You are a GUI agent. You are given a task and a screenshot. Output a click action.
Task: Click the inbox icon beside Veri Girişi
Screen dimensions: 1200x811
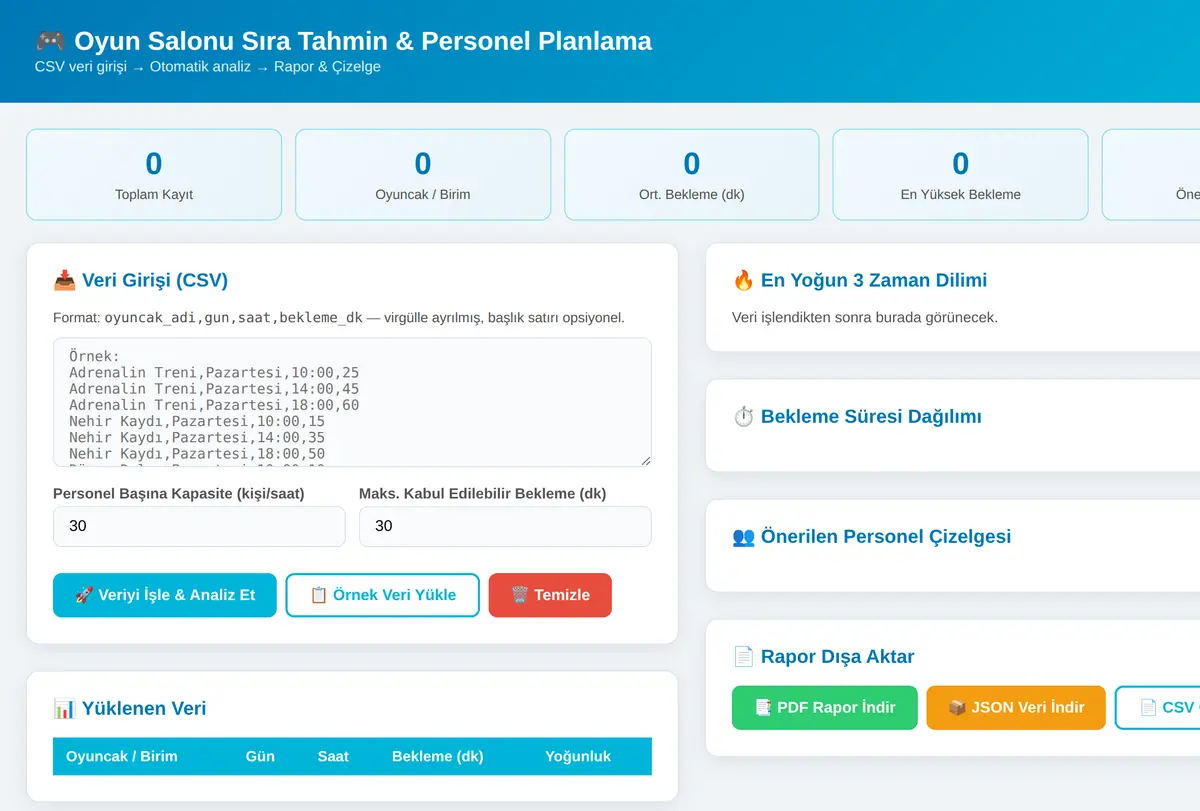(64, 280)
